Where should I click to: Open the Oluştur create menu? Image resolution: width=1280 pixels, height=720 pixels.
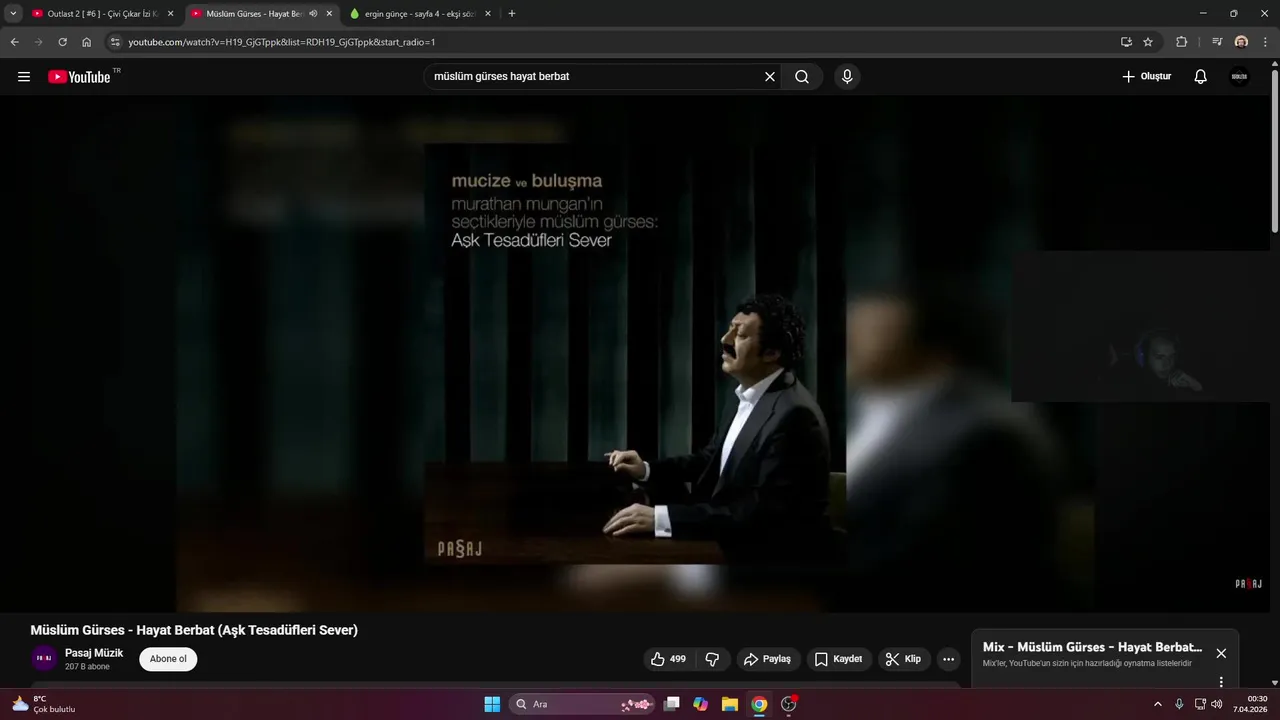[1146, 77]
